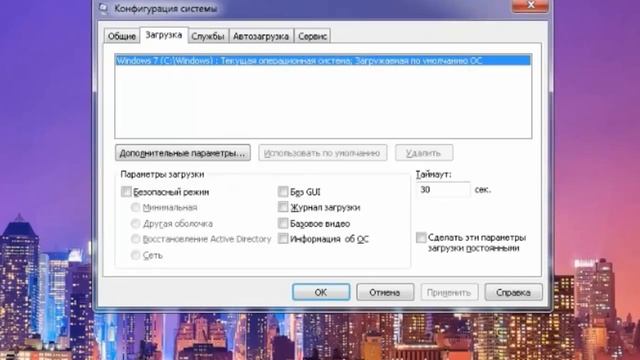Select the Windows 7 boot entry

coord(323,61)
